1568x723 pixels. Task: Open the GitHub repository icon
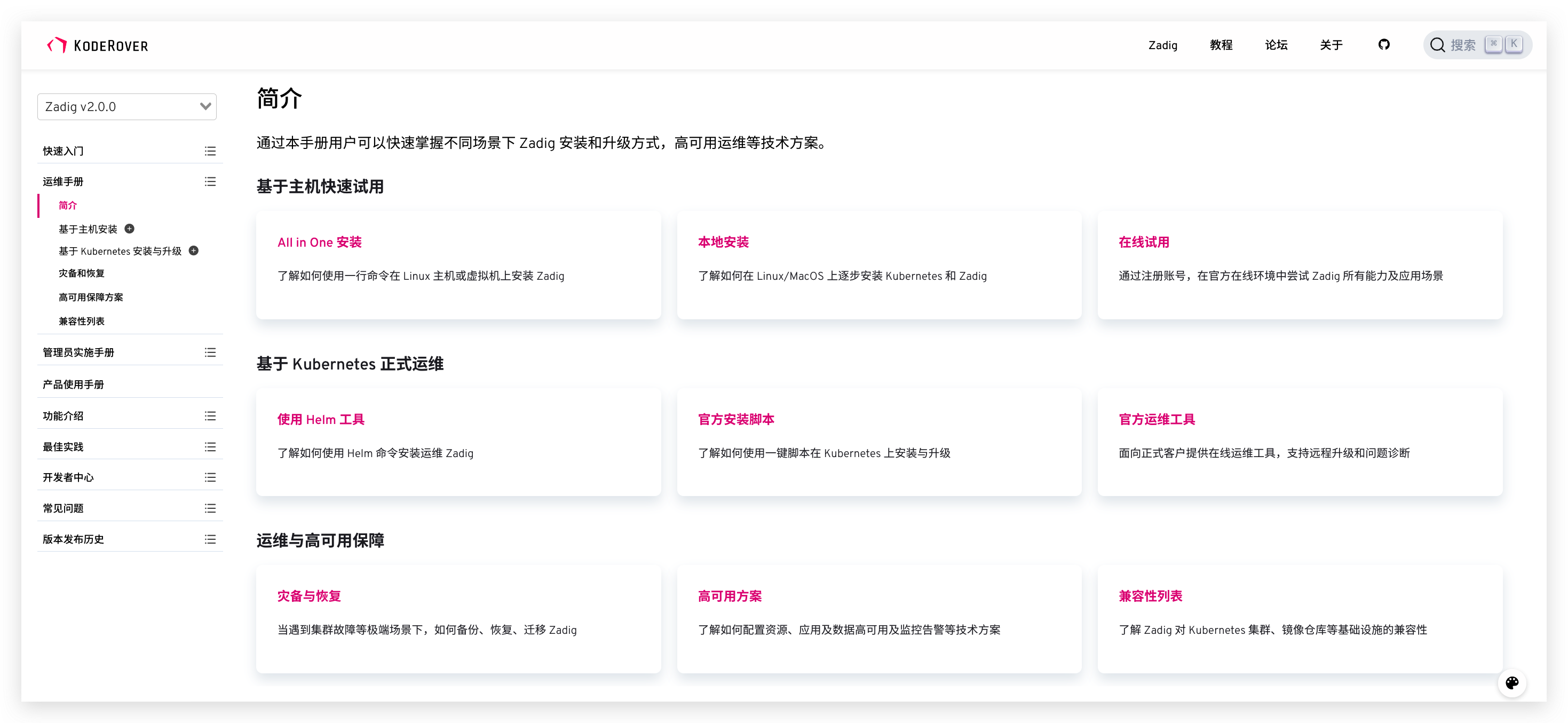1383,44
